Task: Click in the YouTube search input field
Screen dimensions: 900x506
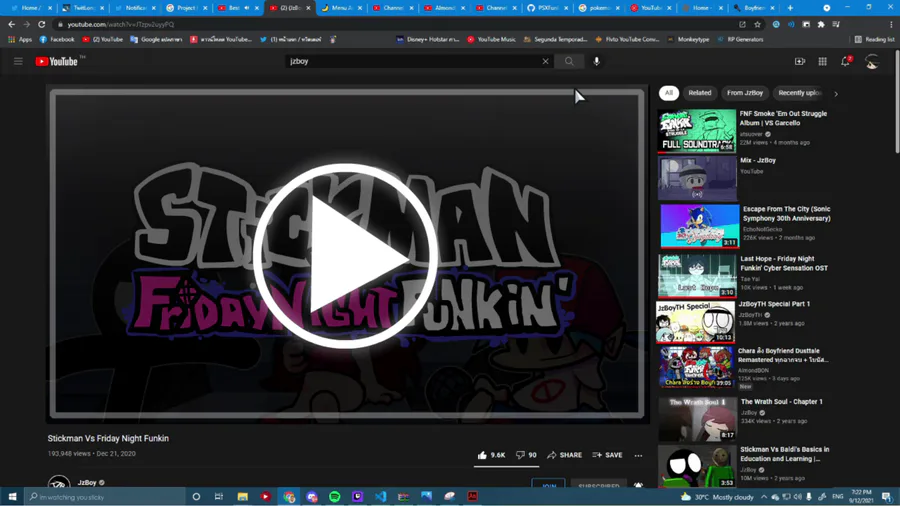Action: click(413, 61)
